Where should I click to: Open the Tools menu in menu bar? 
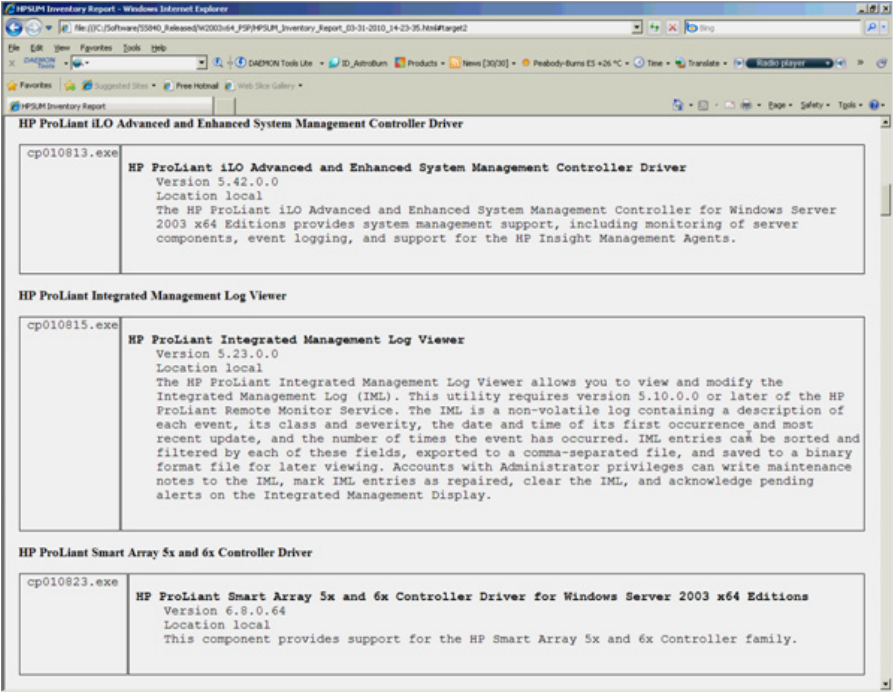pos(131,47)
